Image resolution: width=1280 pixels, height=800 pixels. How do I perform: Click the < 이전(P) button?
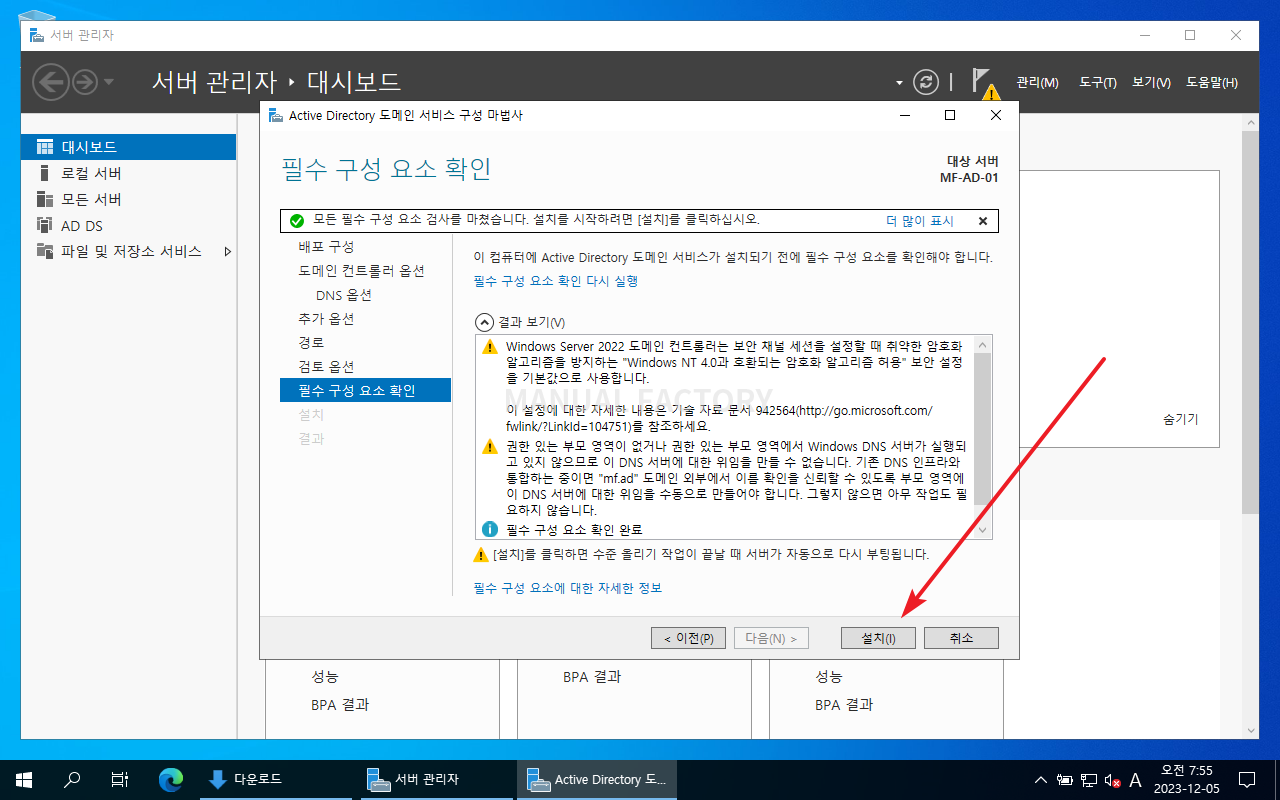[689, 638]
